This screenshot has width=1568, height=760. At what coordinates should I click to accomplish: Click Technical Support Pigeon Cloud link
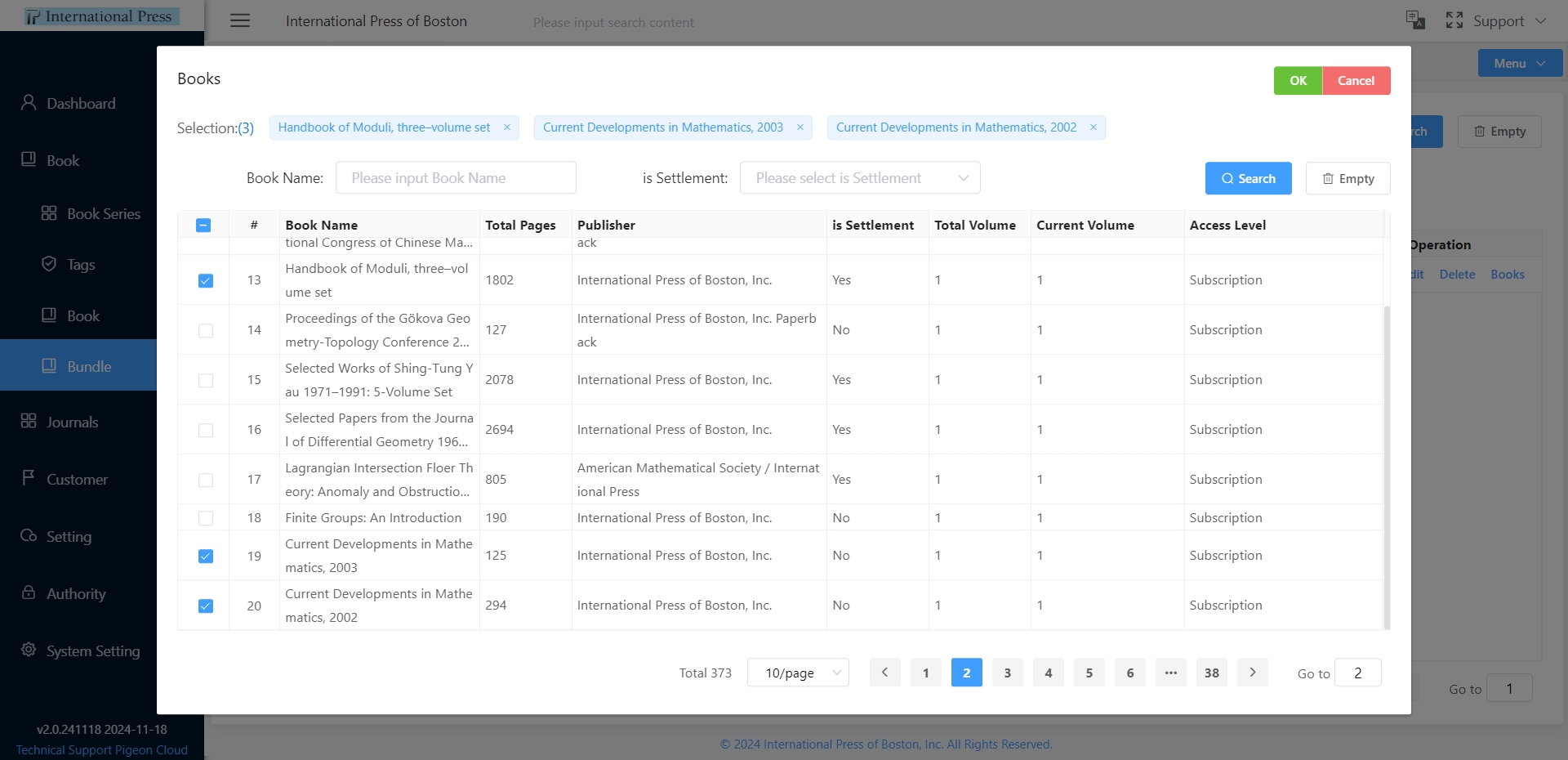coord(102,750)
